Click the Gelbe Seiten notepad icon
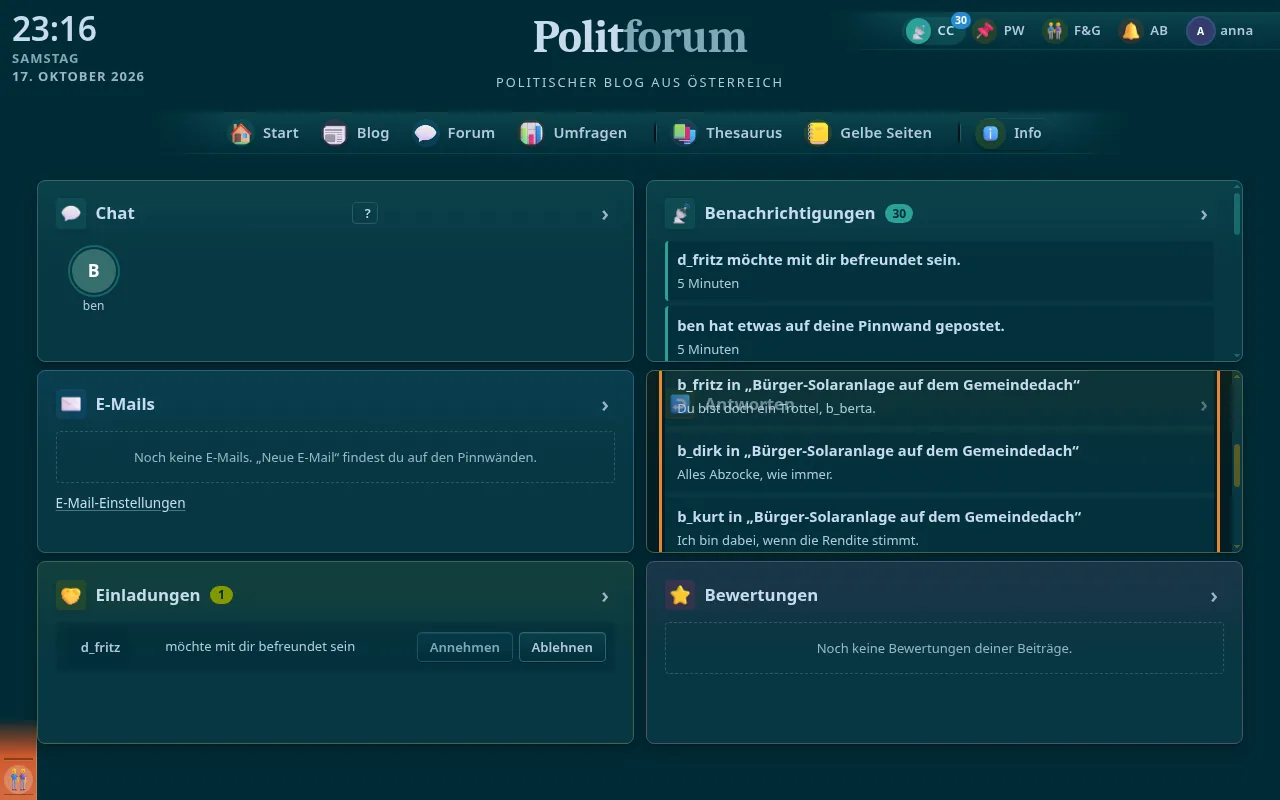Viewport: 1280px width, 800px height. 819,133
